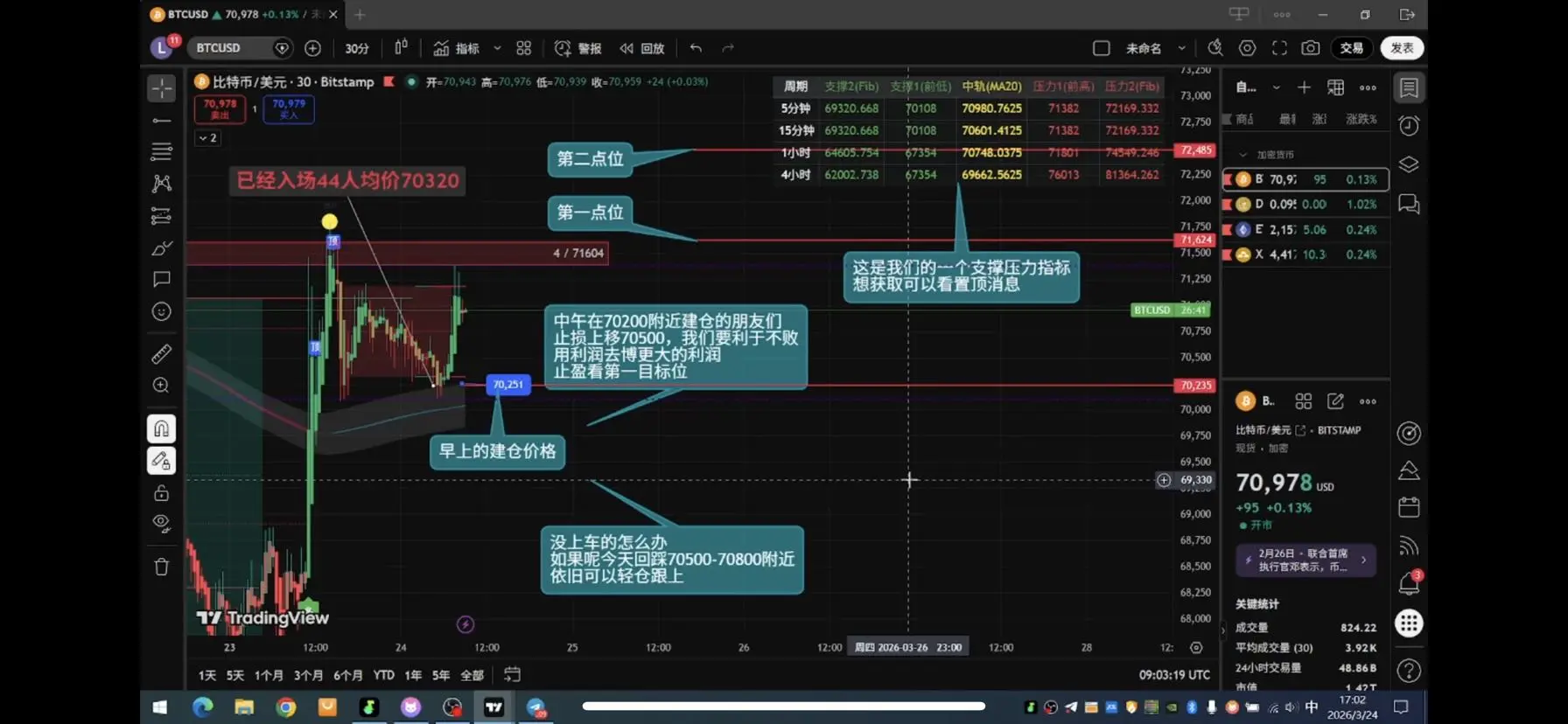Open the go-to-date calendar button
This screenshot has width=1568, height=724.
click(512, 674)
